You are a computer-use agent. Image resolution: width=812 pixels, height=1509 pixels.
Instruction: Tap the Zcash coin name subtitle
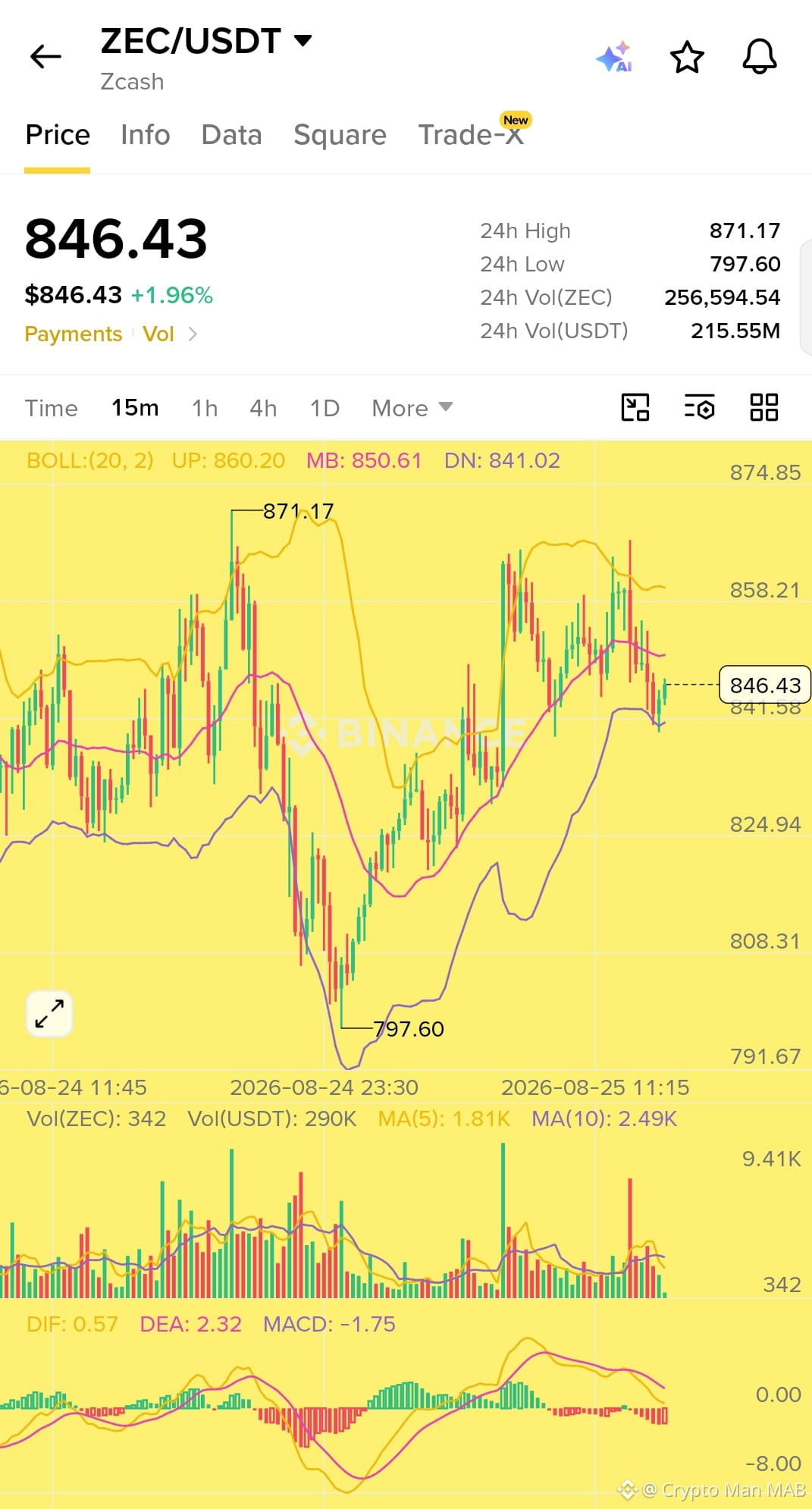pyautogui.click(x=132, y=82)
